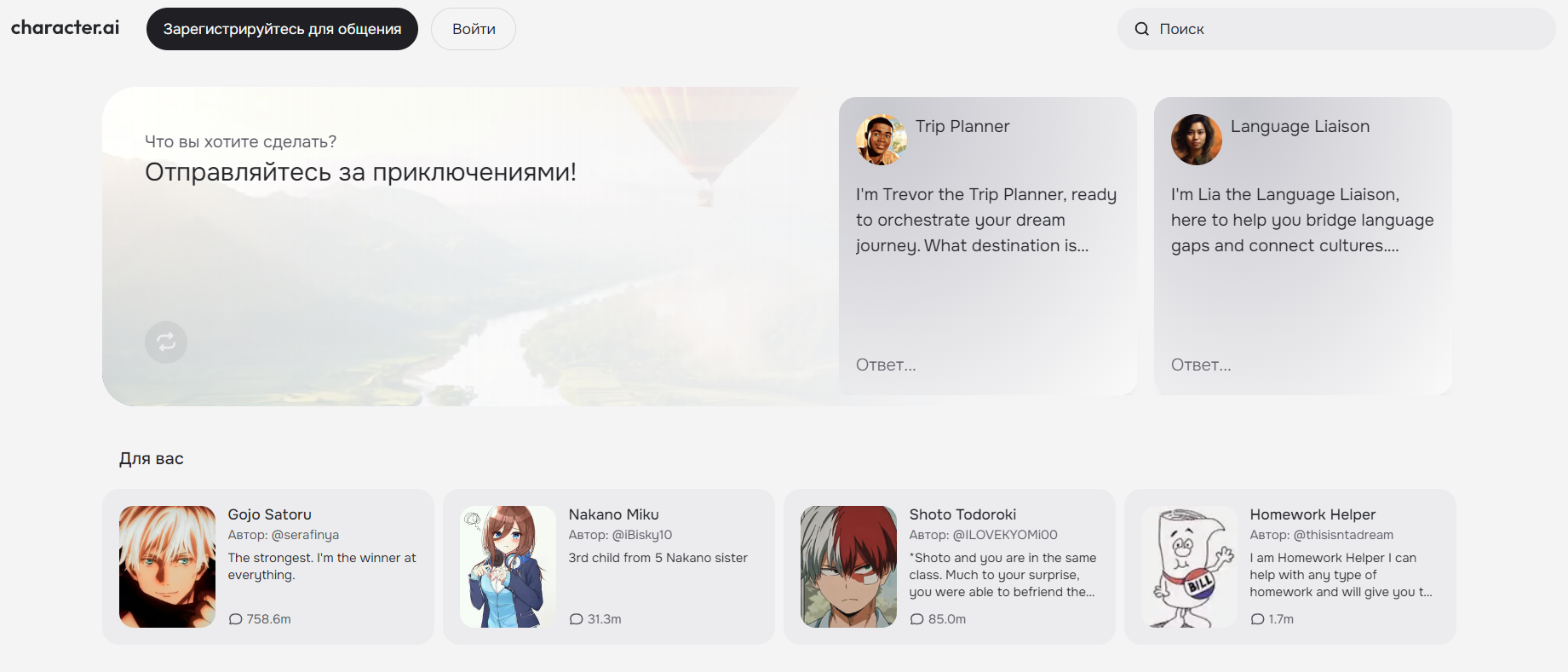Open Shoto Todoroki character thumbnail

click(x=848, y=566)
